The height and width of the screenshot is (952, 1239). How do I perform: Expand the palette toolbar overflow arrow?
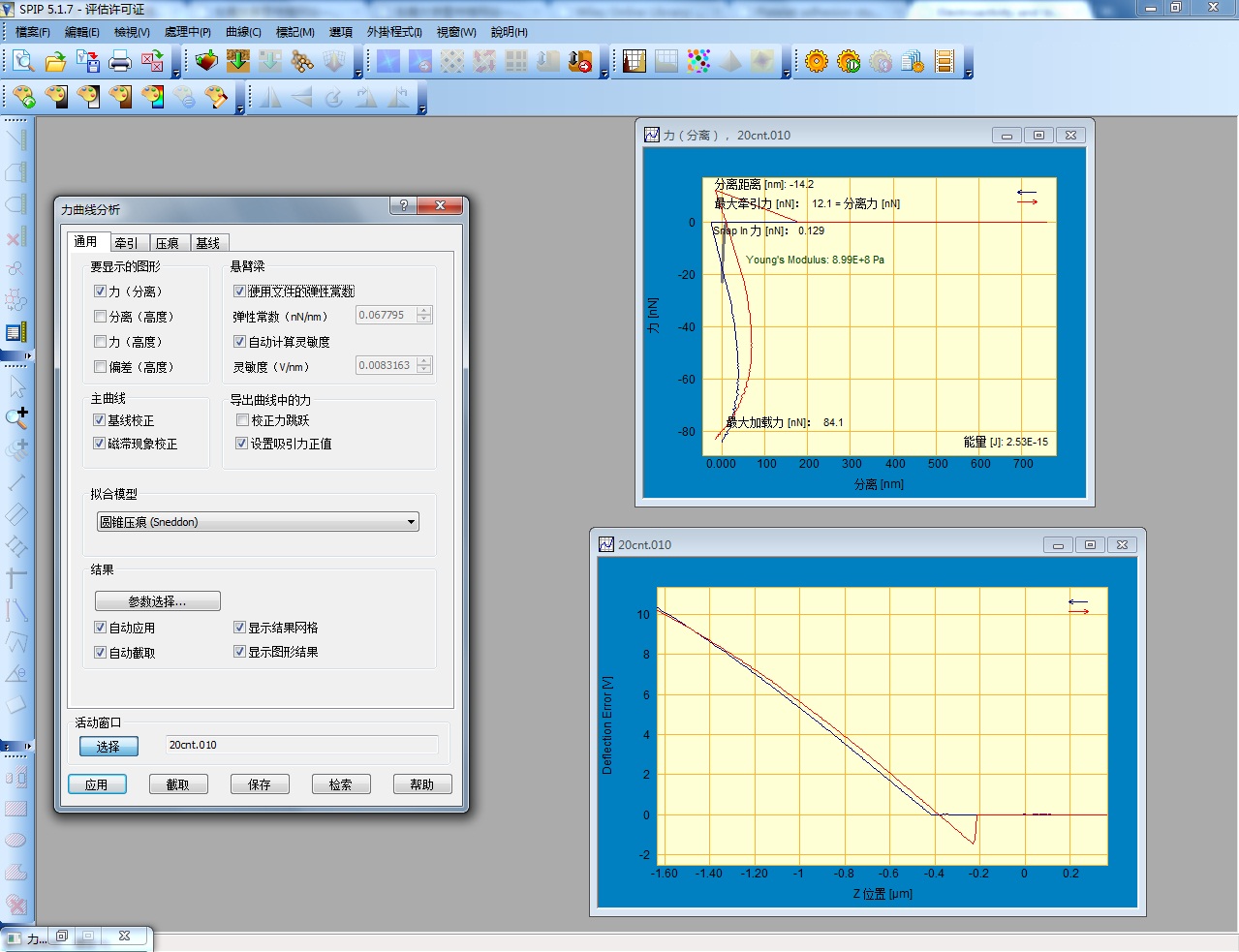[240, 109]
